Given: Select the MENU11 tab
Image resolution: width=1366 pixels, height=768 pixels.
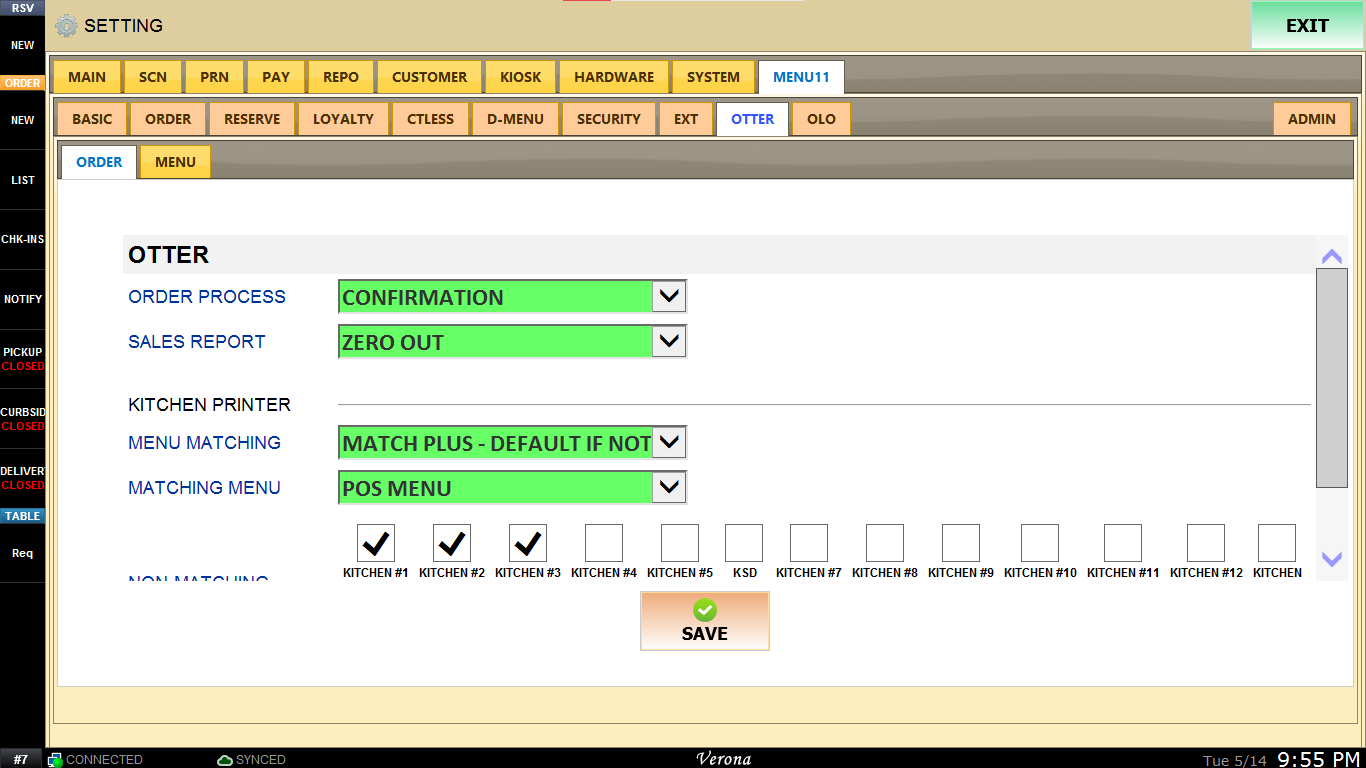Looking at the screenshot, I should click(801, 77).
